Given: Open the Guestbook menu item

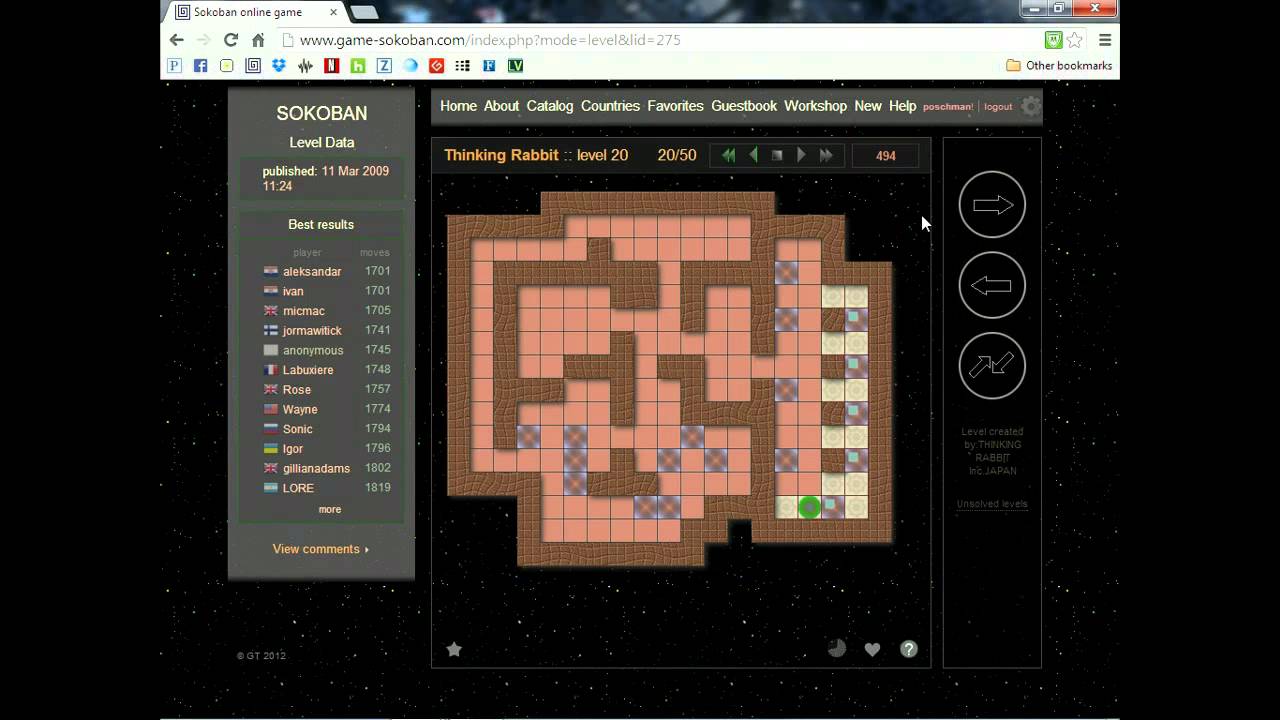Looking at the screenshot, I should coord(744,106).
